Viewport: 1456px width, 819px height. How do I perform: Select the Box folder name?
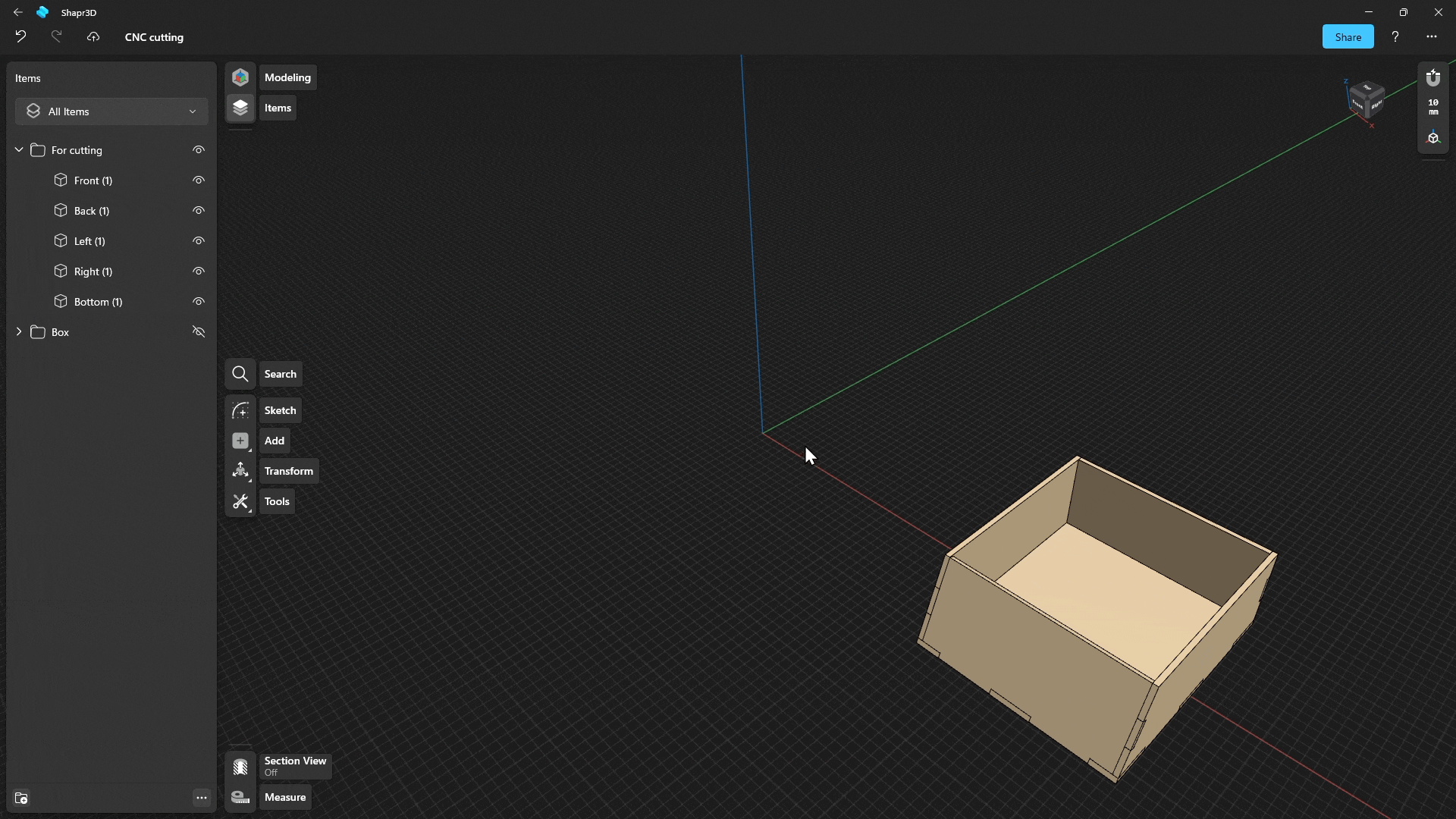[x=60, y=332]
